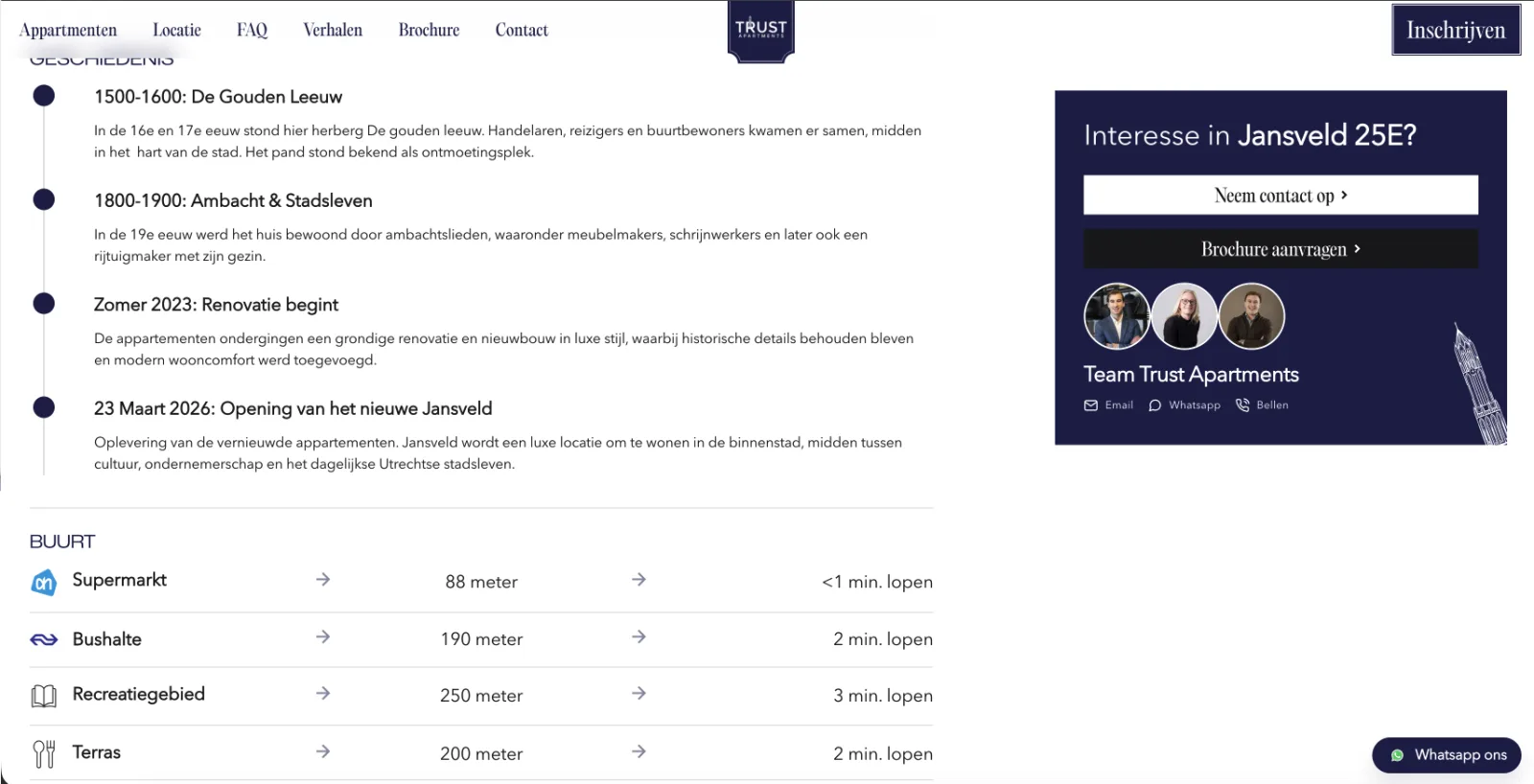The image size is (1534, 784).
Task: Click the third team member photo
Action: pos(1251,316)
